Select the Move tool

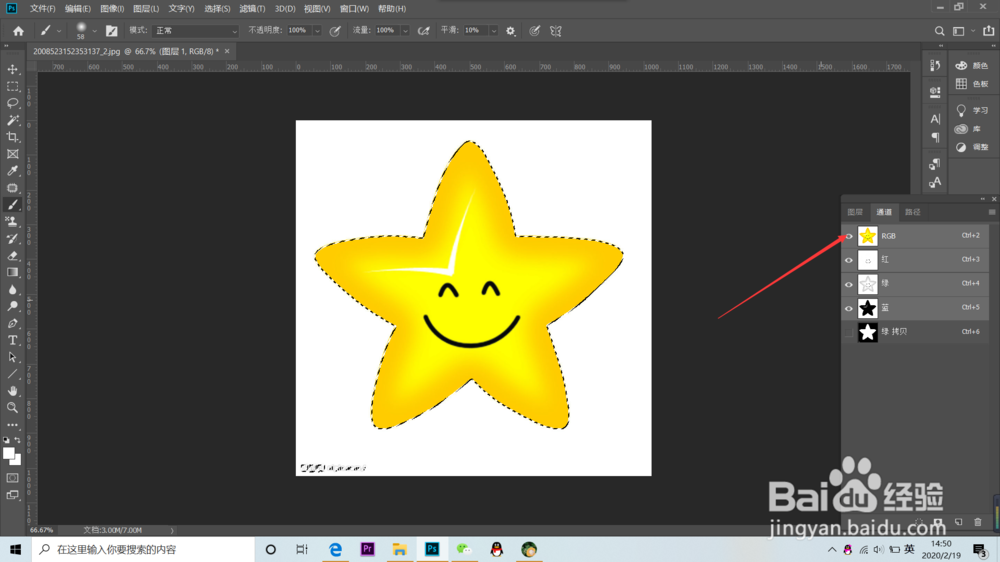click(x=12, y=69)
